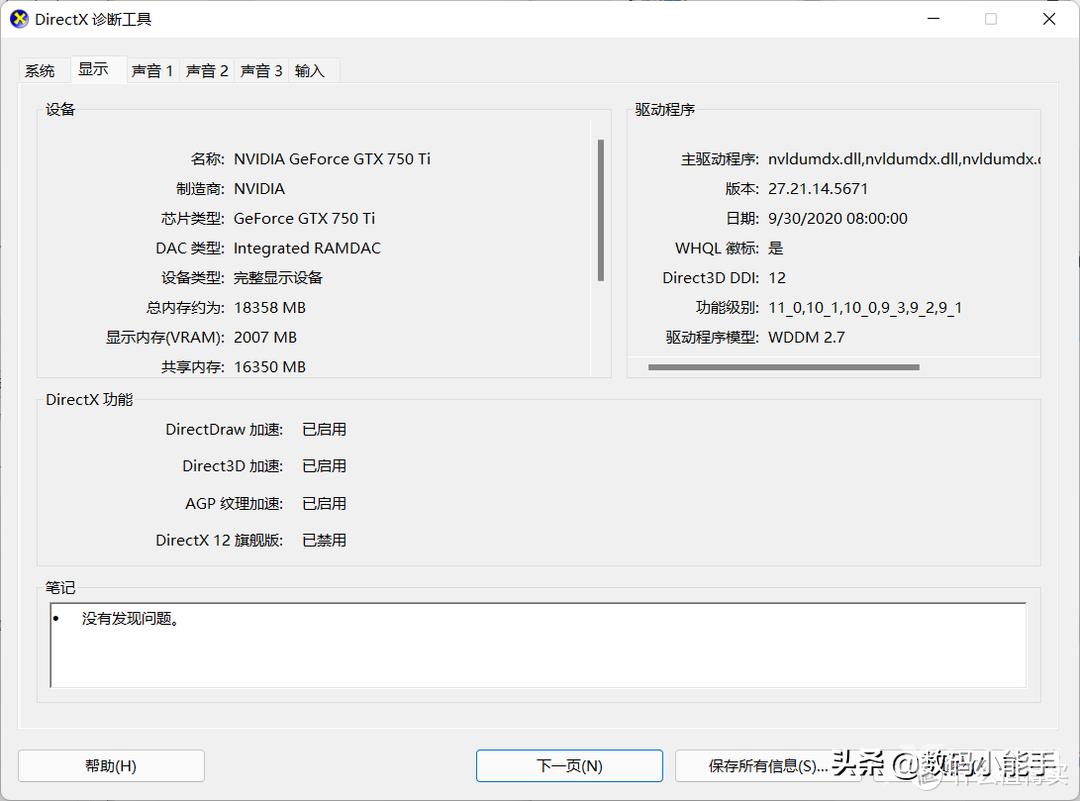Click chip type value GeForce GTX 750 Ti
This screenshot has width=1080, height=801.
[304, 218]
